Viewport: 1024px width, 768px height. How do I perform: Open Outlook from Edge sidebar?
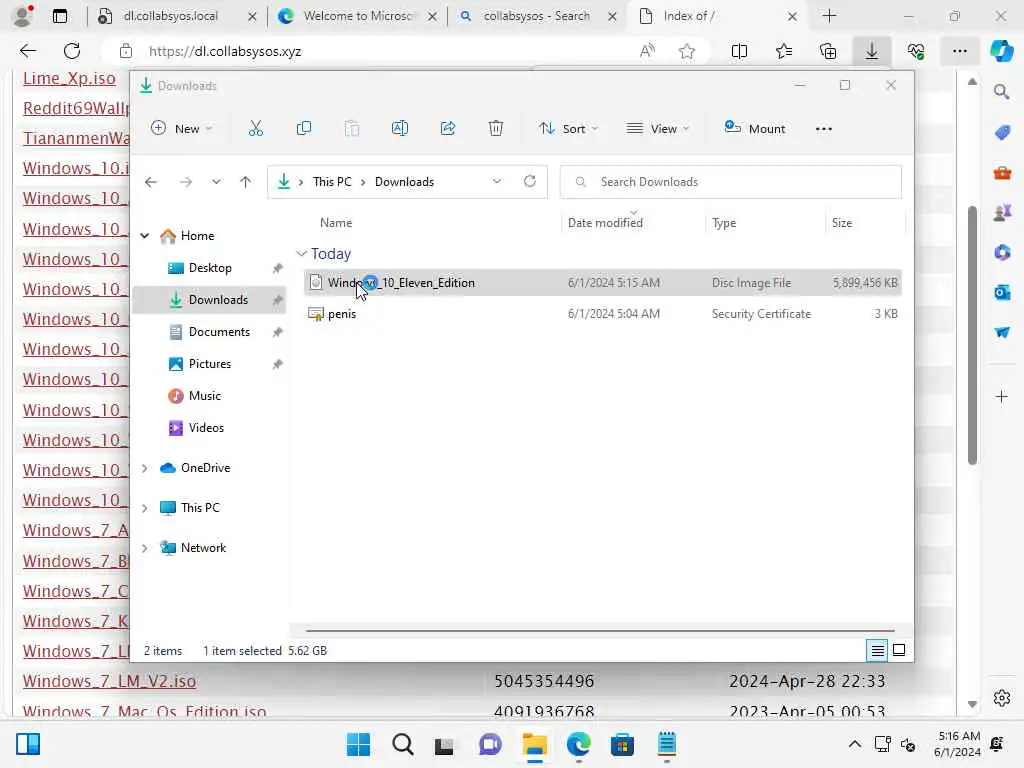click(1002, 292)
